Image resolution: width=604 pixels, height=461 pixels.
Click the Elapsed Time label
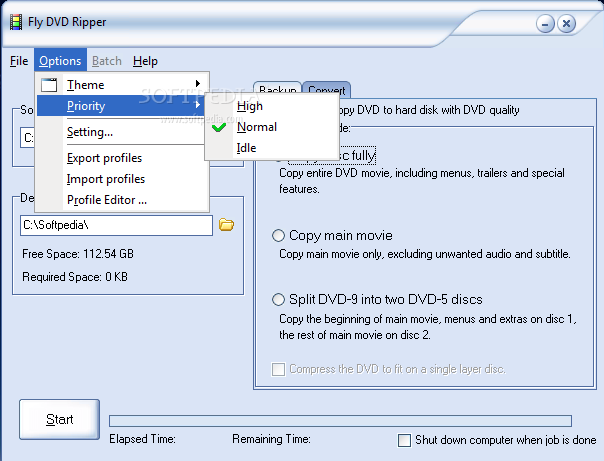142,439
